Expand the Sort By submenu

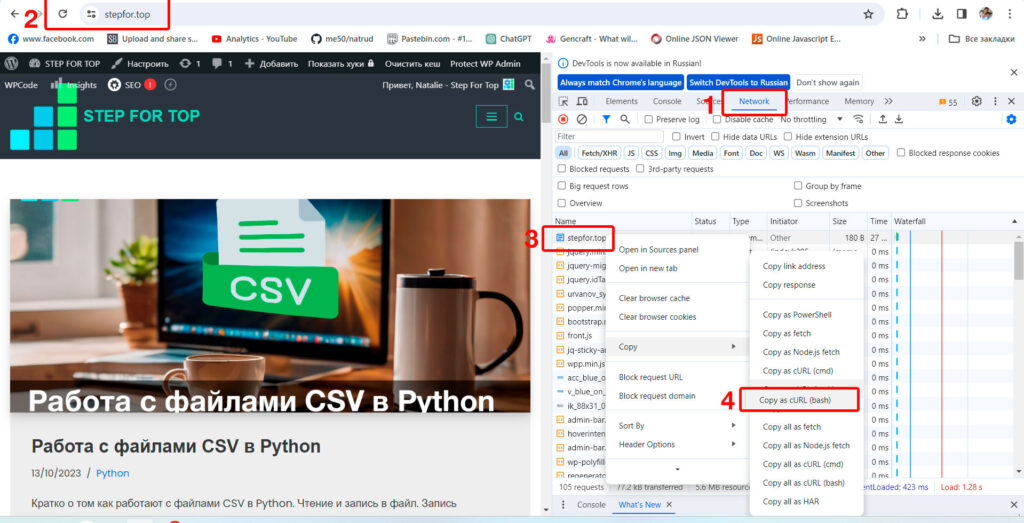point(677,426)
